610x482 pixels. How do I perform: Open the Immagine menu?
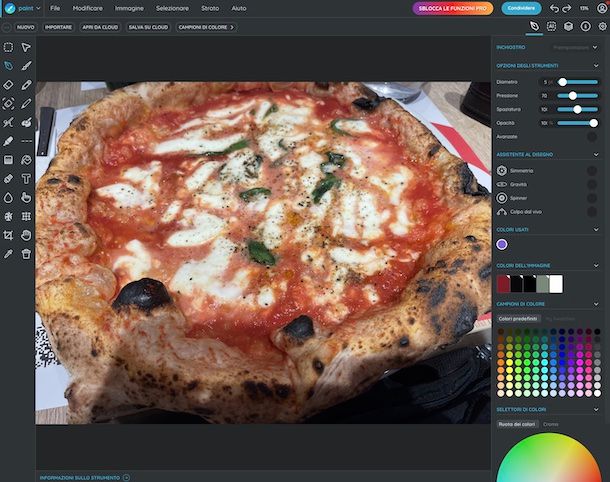click(x=129, y=8)
